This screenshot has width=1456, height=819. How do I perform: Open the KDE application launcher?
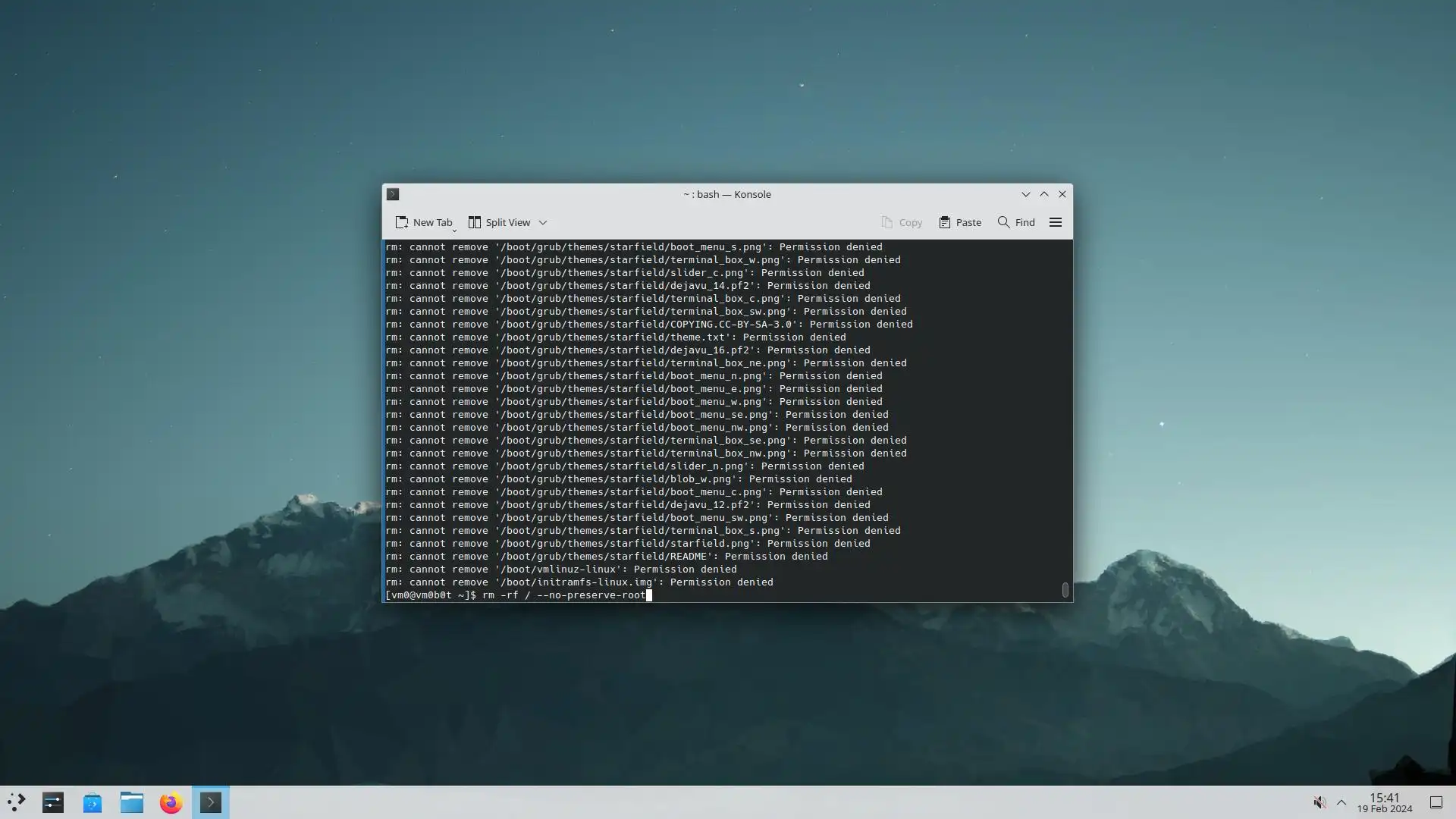tap(17, 802)
